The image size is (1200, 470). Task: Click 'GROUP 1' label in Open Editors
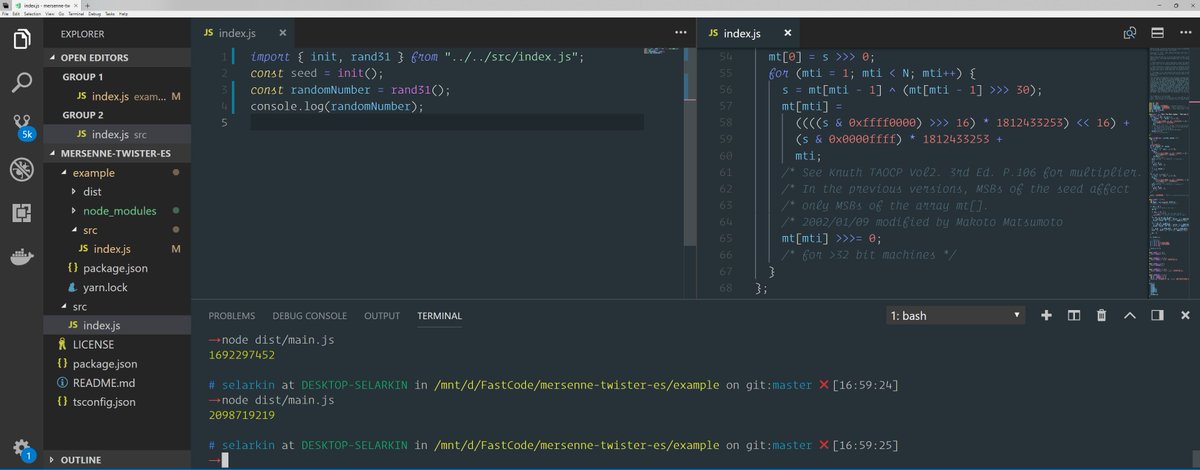pos(82,77)
